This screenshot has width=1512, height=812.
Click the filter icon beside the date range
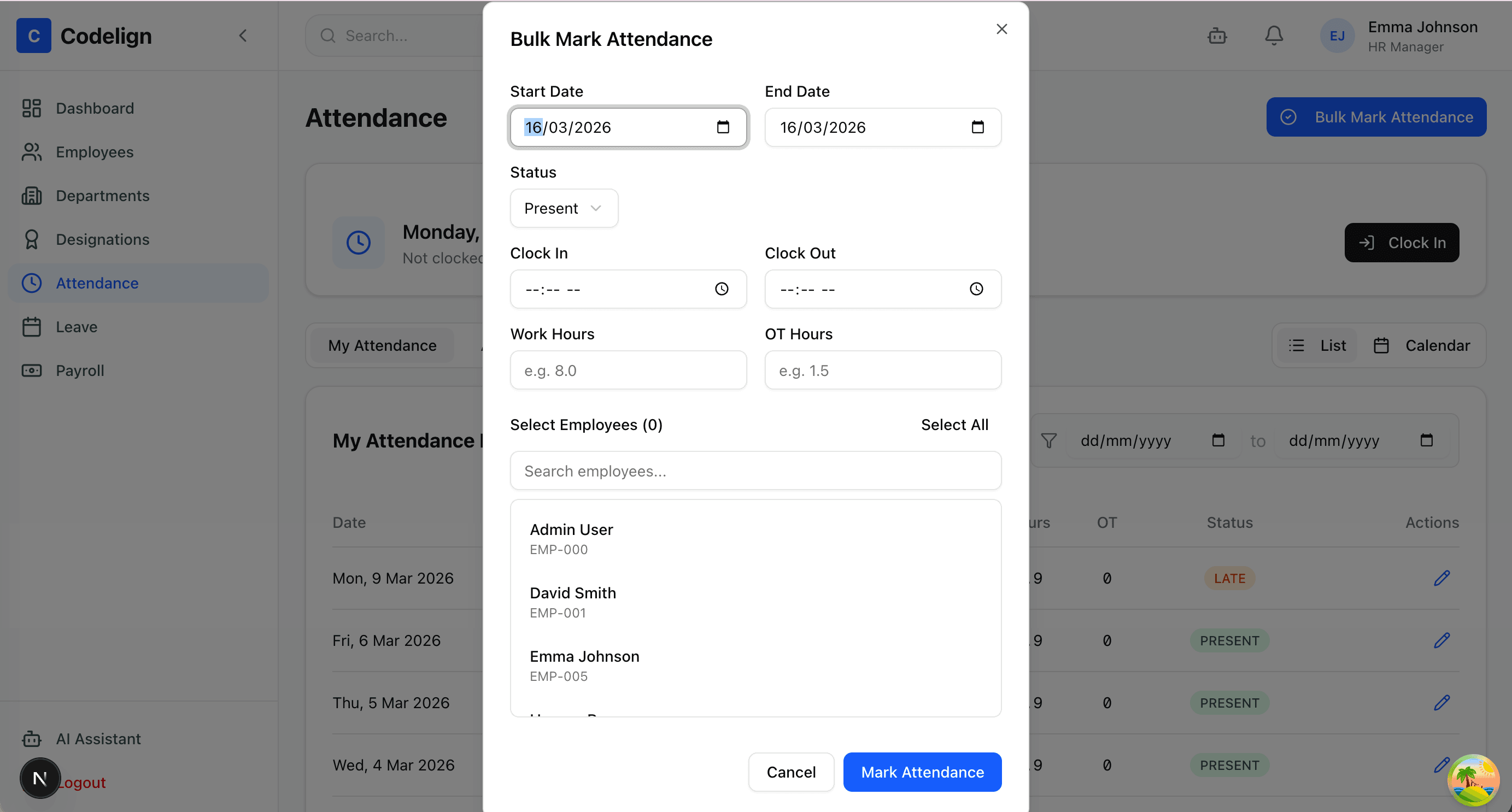[x=1050, y=440]
